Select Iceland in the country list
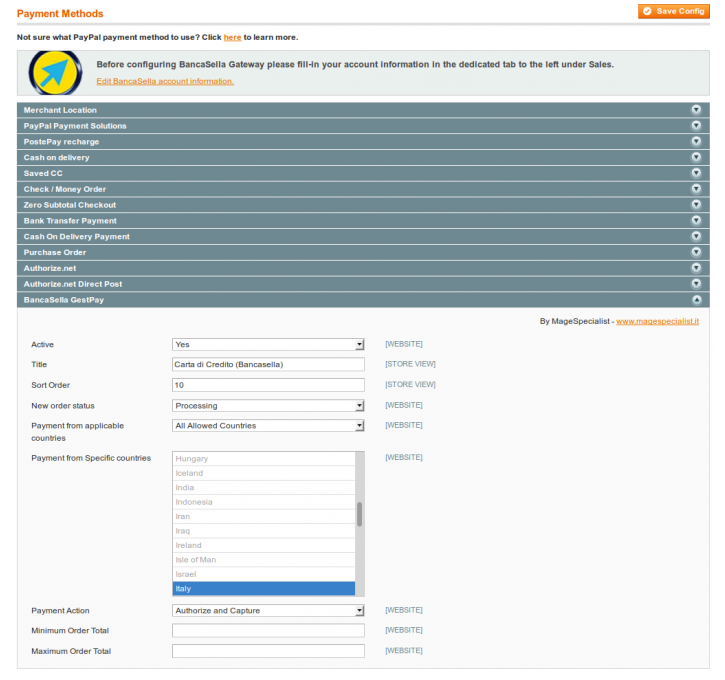Viewport: 725px width, 680px height. coord(264,473)
